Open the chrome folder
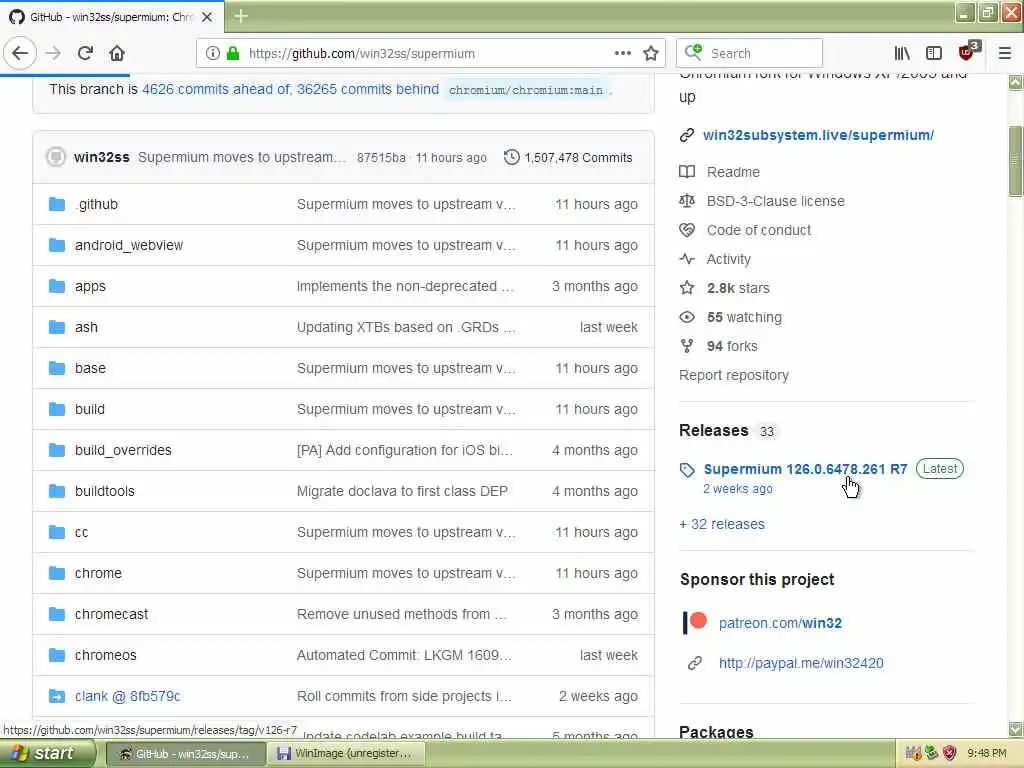1024x768 pixels. click(98, 573)
